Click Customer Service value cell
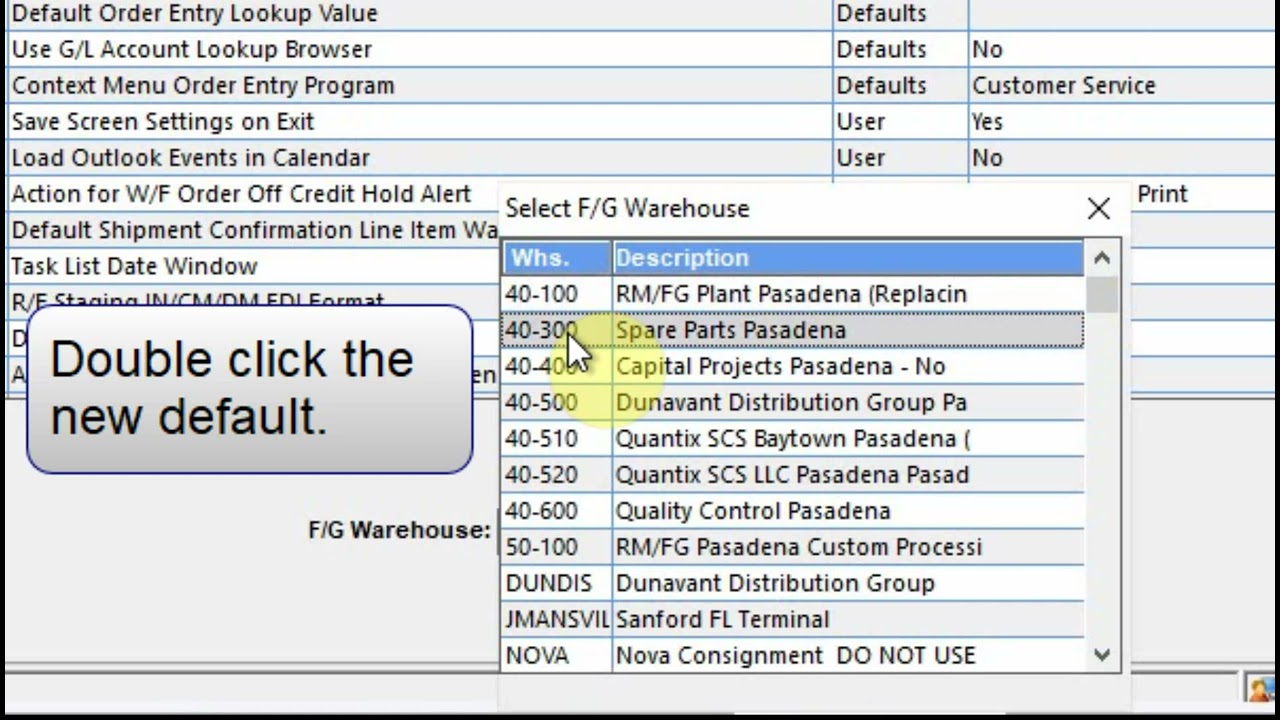This screenshot has height=720, width=1280. click(1124, 86)
